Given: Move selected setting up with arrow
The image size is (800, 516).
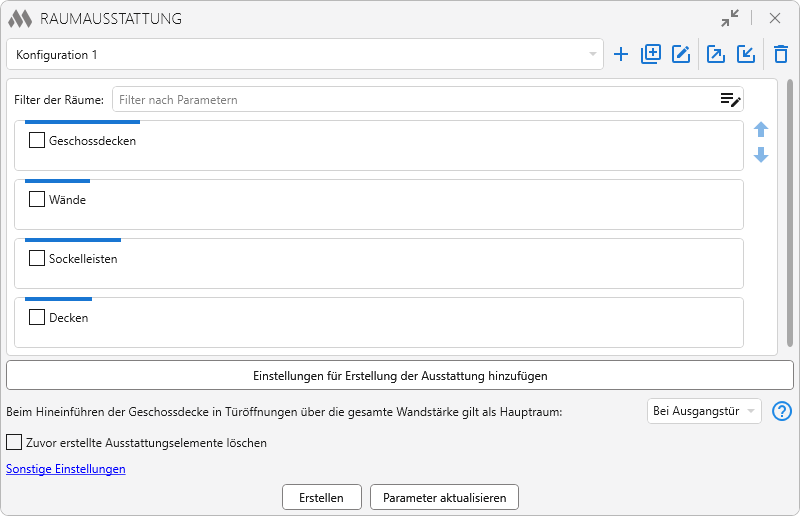Looking at the screenshot, I should (x=761, y=130).
